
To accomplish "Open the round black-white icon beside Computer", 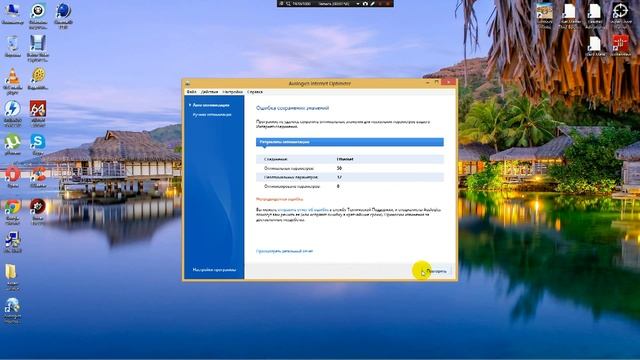I will (x=38, y=16).
